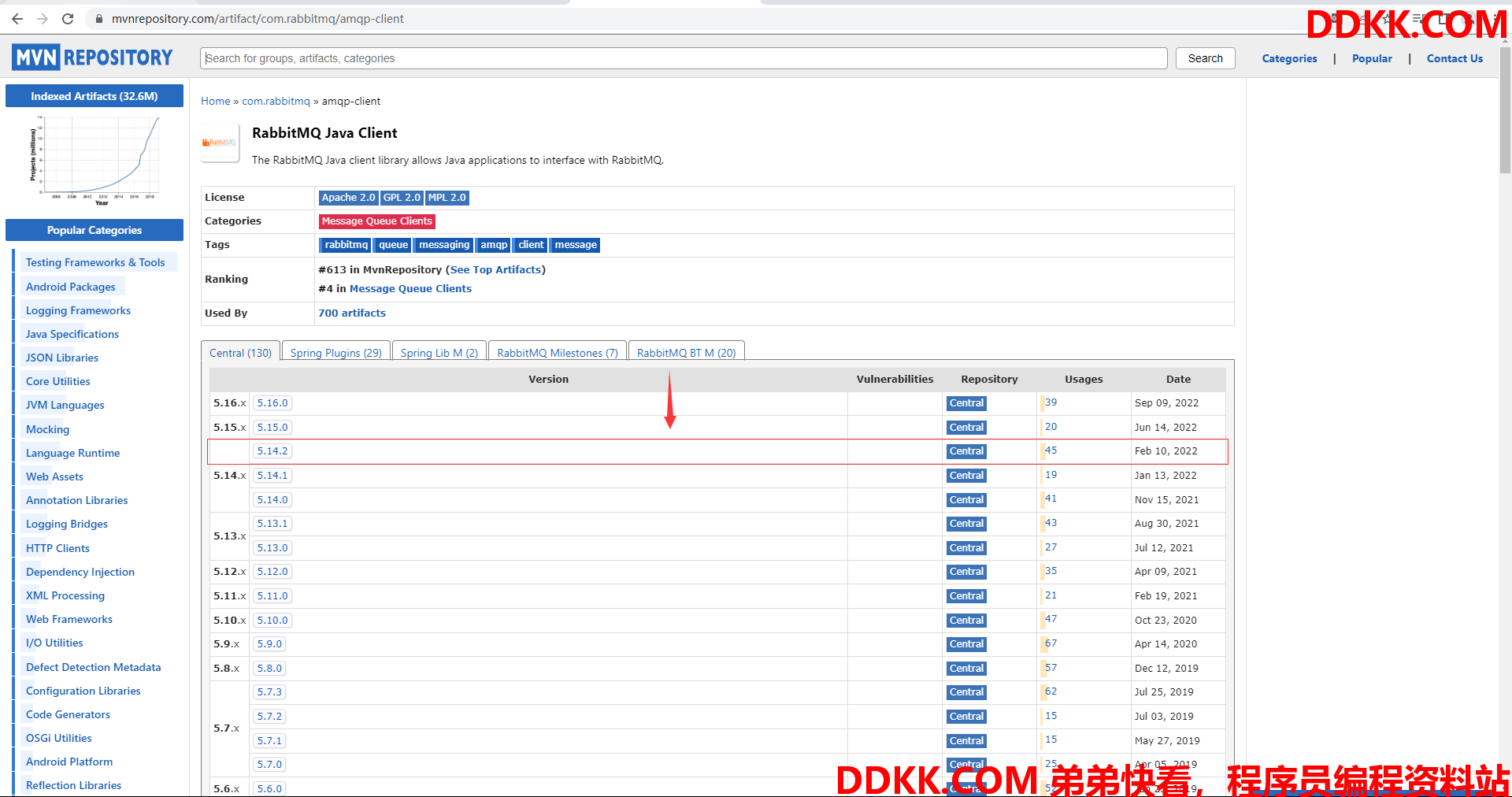Open Reflection Libraries category

click(x=73, y=785)
